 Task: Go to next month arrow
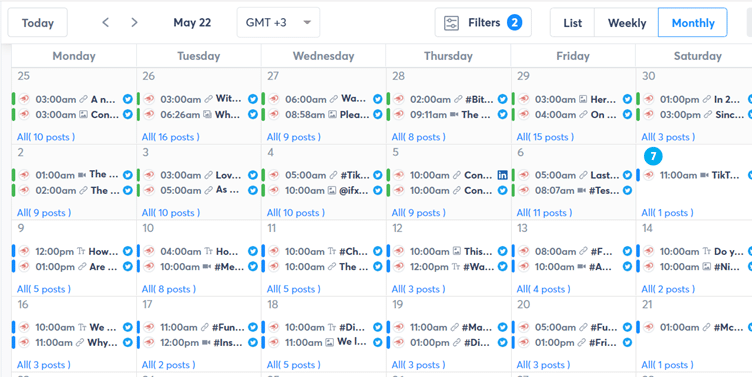[134, 23]
